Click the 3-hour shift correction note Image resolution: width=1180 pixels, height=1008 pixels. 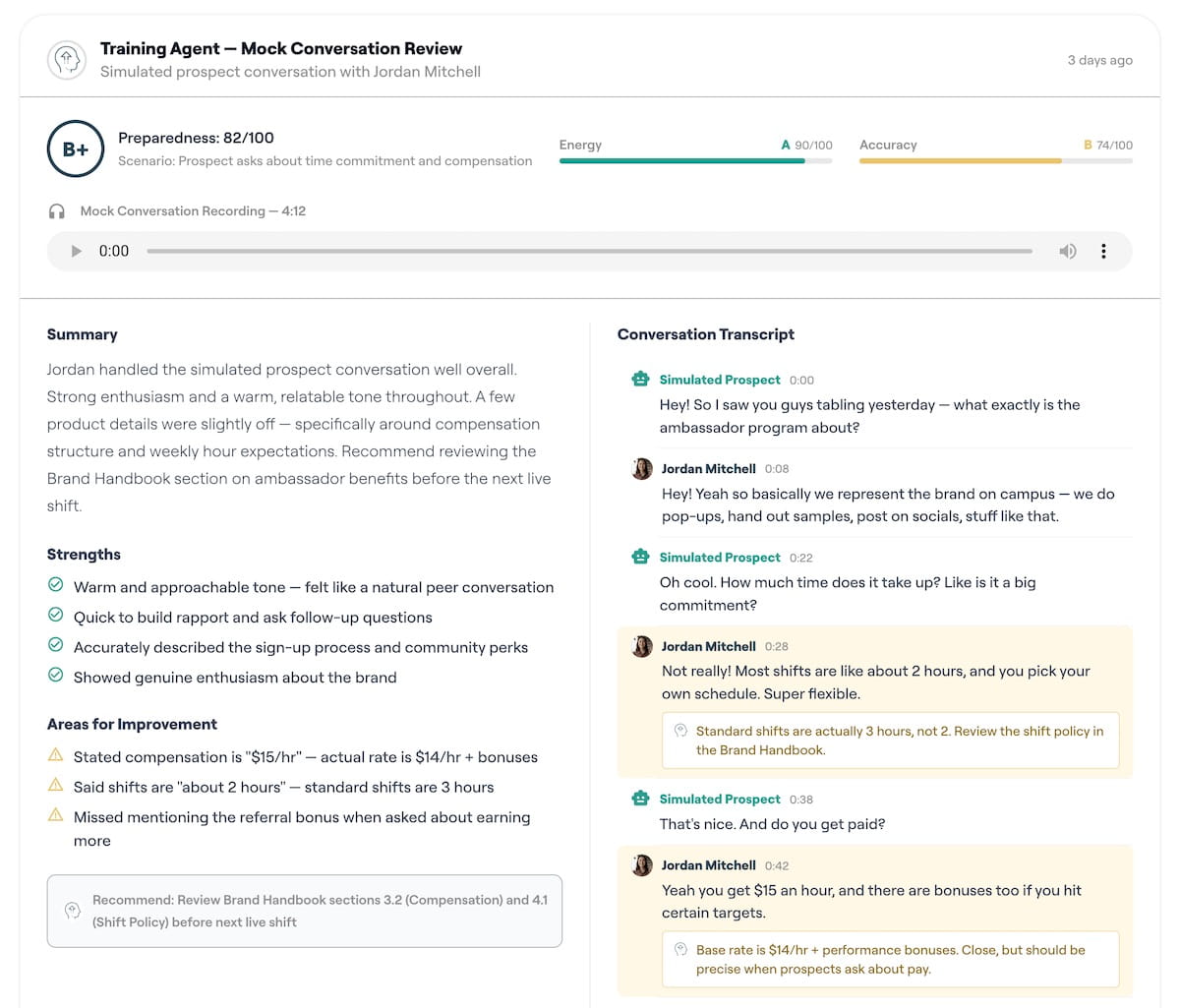(x=890, y=741)
